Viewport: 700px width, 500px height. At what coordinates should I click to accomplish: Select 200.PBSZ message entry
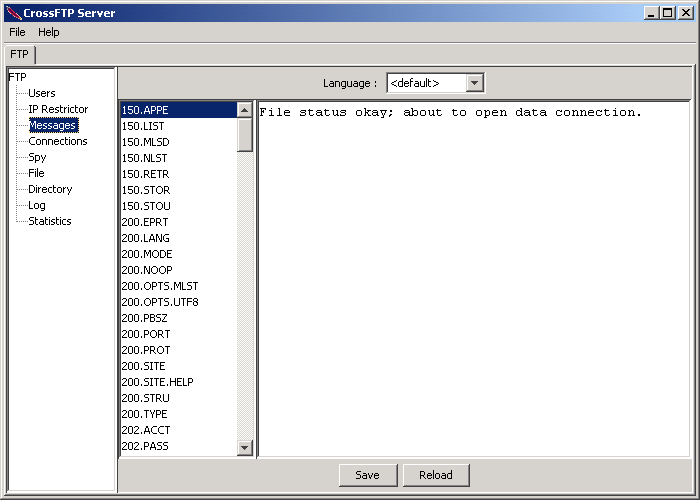[x=179, y=318]
